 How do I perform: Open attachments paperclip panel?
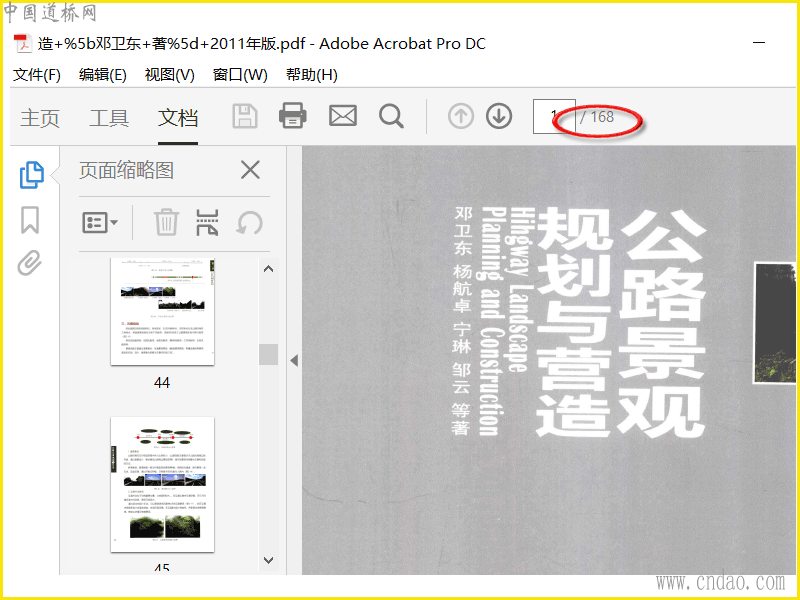click(x=30, y=263)
